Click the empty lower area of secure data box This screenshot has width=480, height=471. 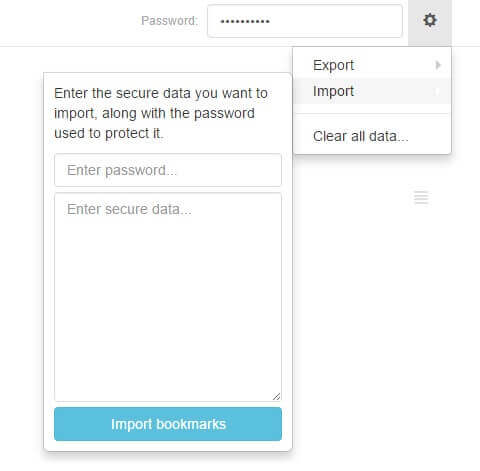click(168, 317)
